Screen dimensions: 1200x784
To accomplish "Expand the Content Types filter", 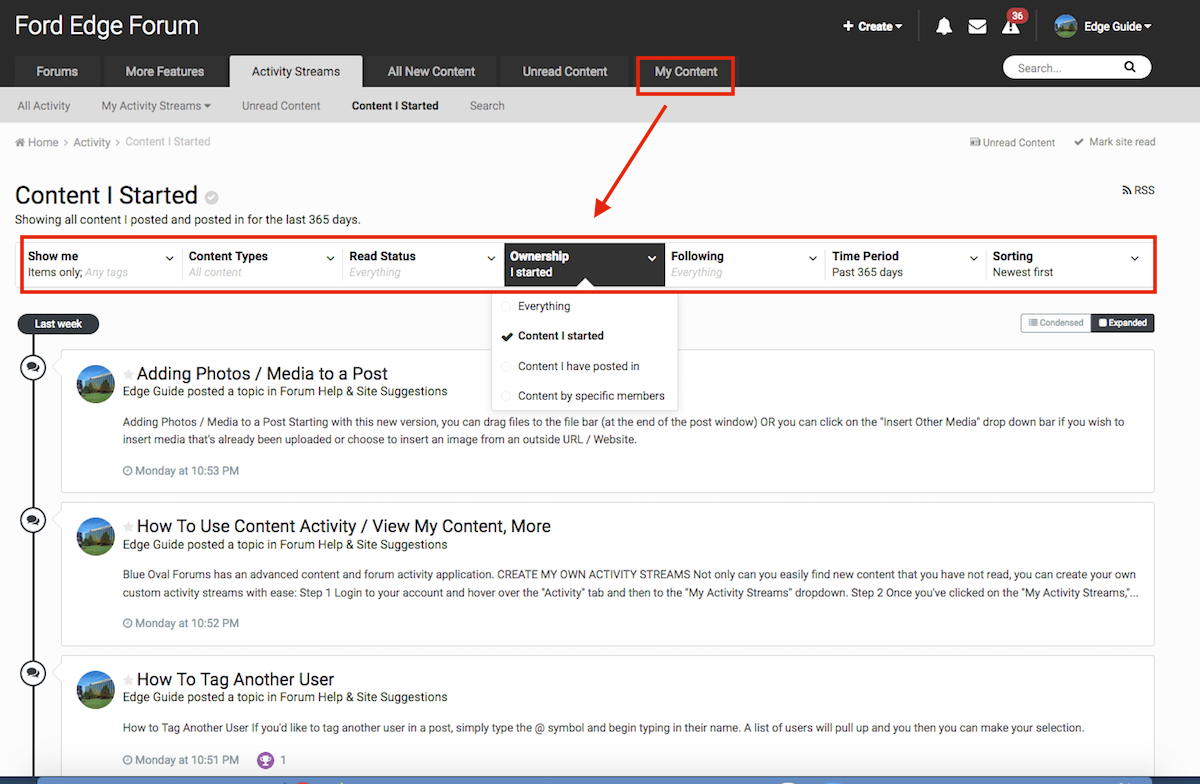I will tap(262, 264).
